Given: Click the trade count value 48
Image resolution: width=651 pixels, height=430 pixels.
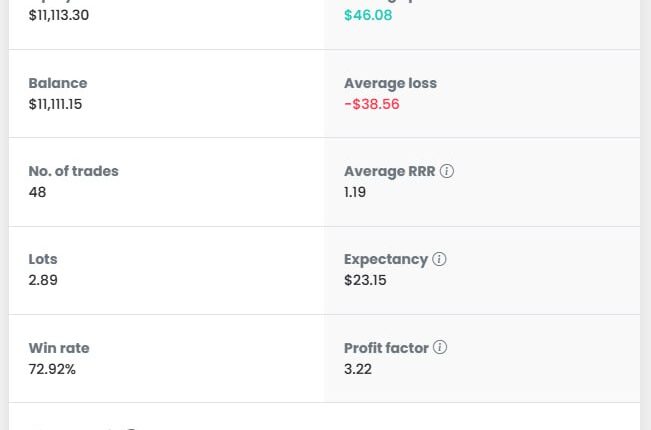Looking at the screenshot, I should point(38,192).
